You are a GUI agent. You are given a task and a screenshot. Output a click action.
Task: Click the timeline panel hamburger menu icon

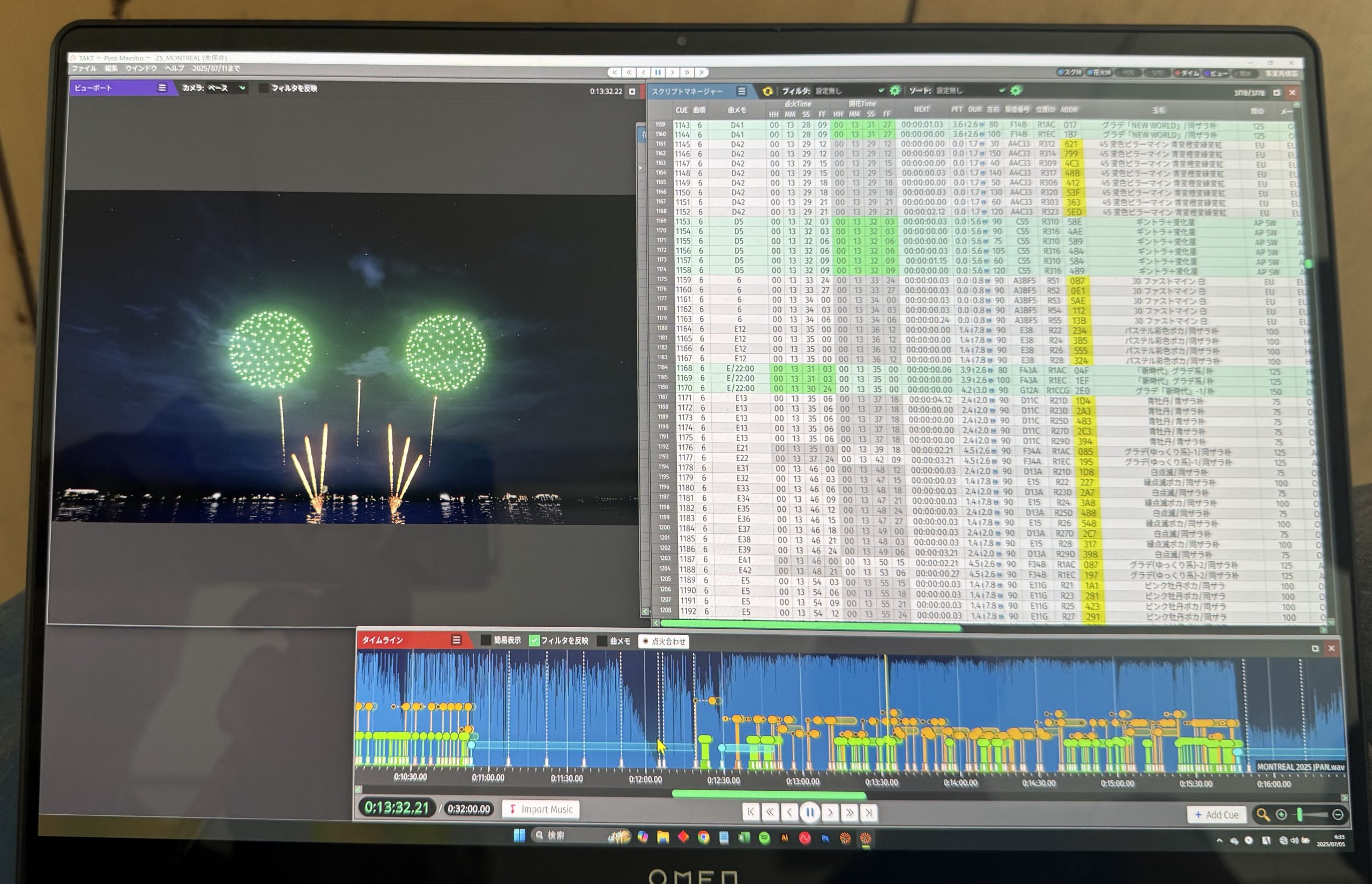coord(456,640)
